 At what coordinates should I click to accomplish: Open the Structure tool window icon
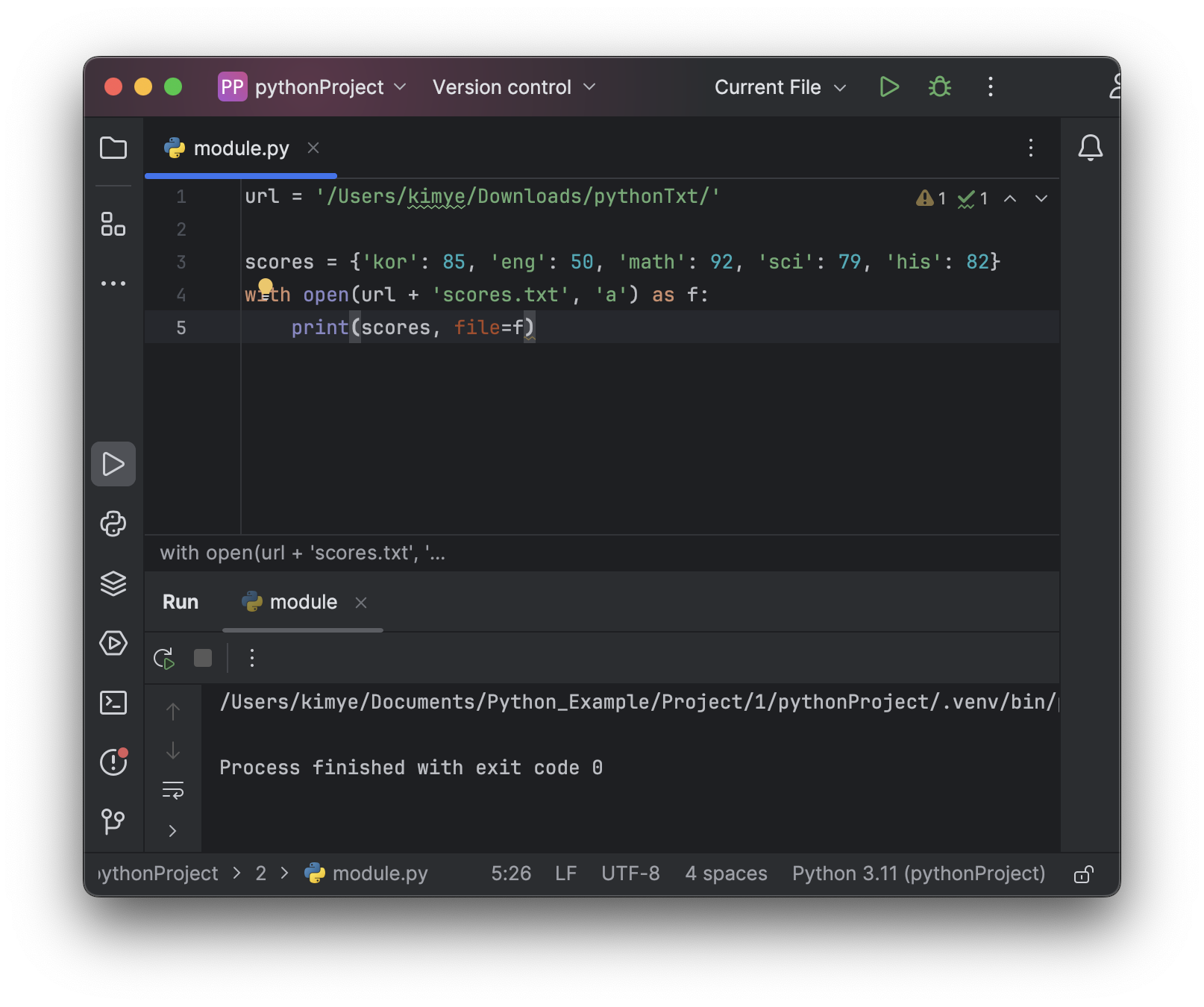113,224
